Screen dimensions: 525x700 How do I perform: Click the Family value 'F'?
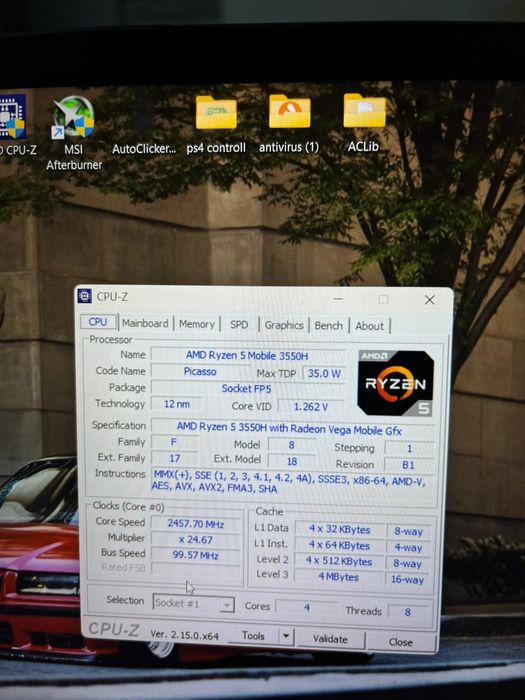174,442
